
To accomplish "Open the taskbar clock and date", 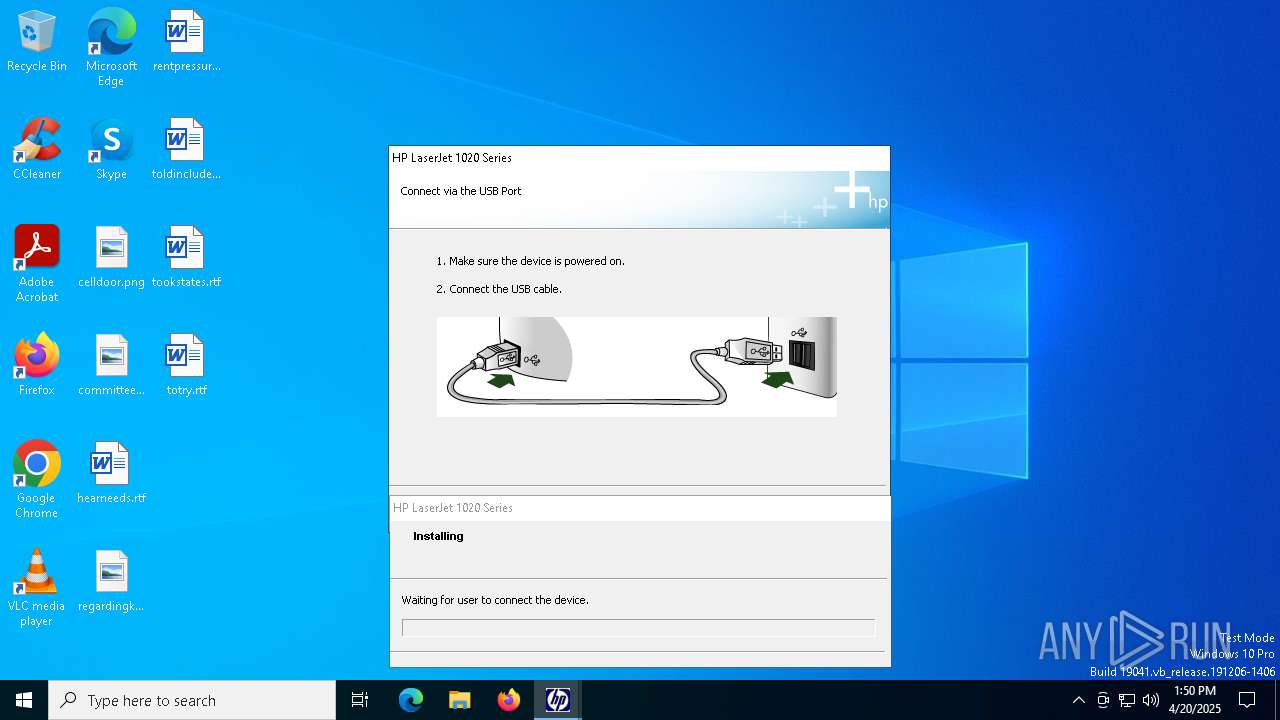I will click(x=1195, y=700).
